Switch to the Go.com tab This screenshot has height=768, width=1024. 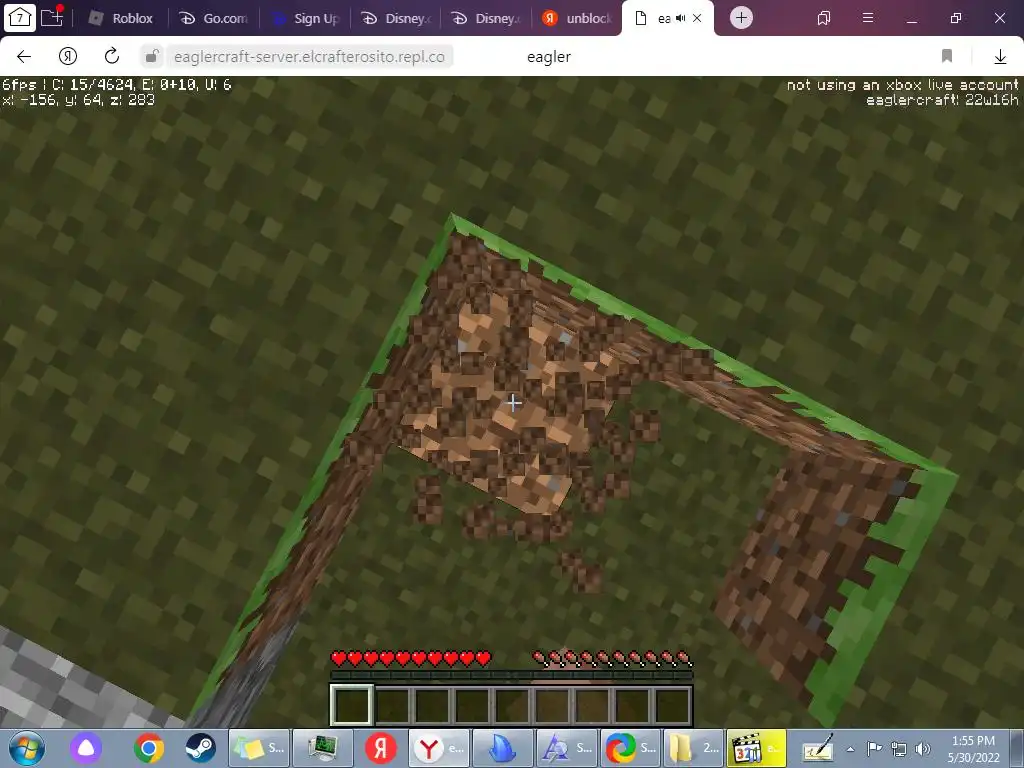point(214,18)
